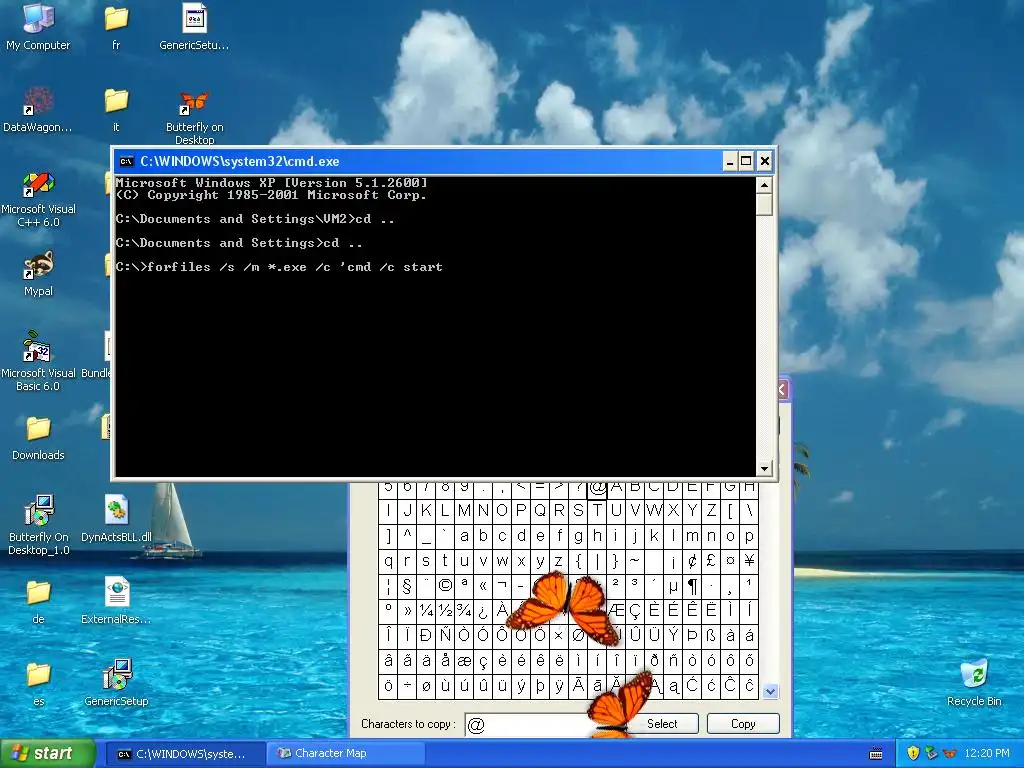This screenshot has height=768, width=1024.
Task: Select the ¶ character in Character Map
Action: click(x=692, y=585)
